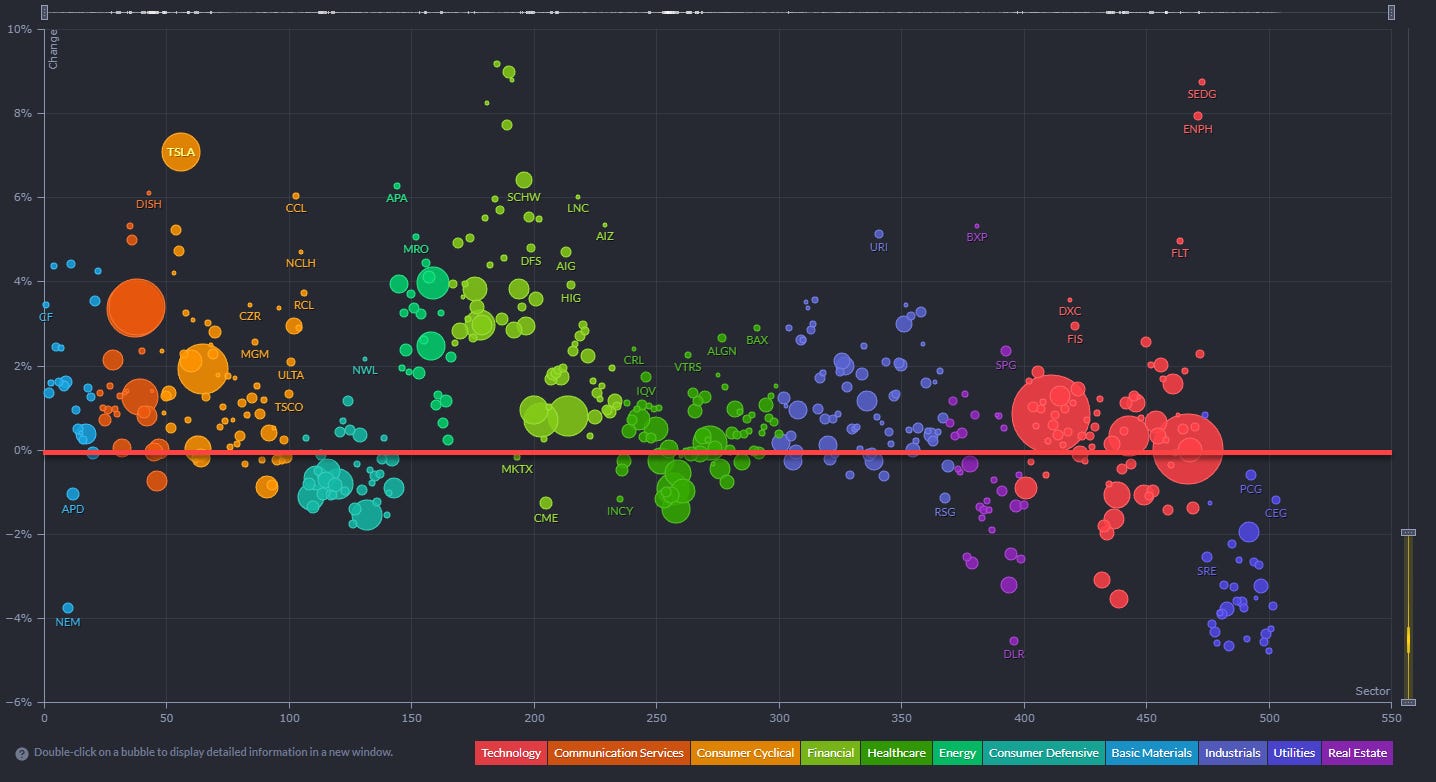This screenshot has width=1436, height=782.
Task: Toggle the Technology sector legend
Action: tap(511, 753)
